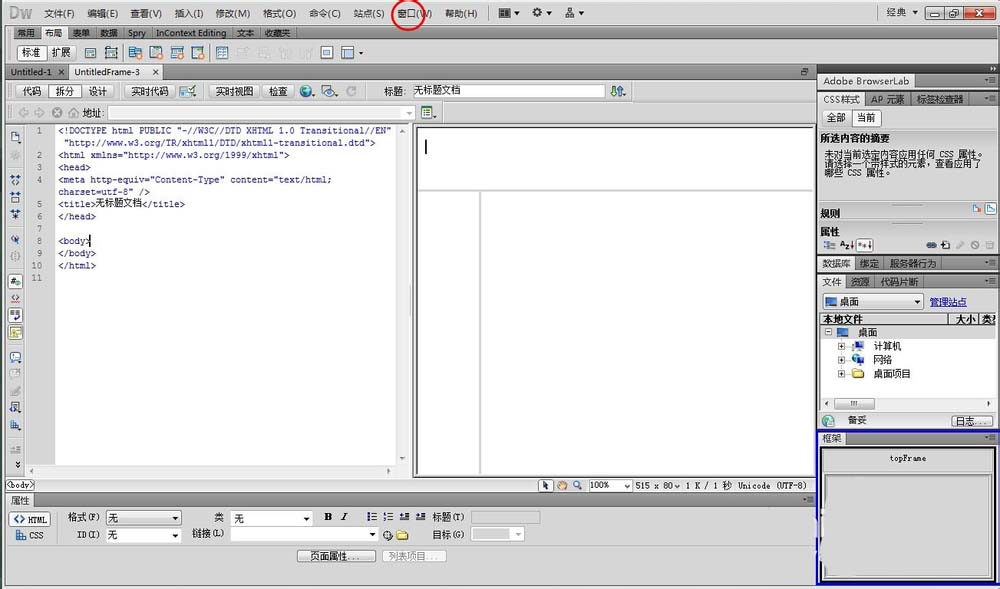
Task: Switch to the Spry insert tab
Action: tap(136, 33)
